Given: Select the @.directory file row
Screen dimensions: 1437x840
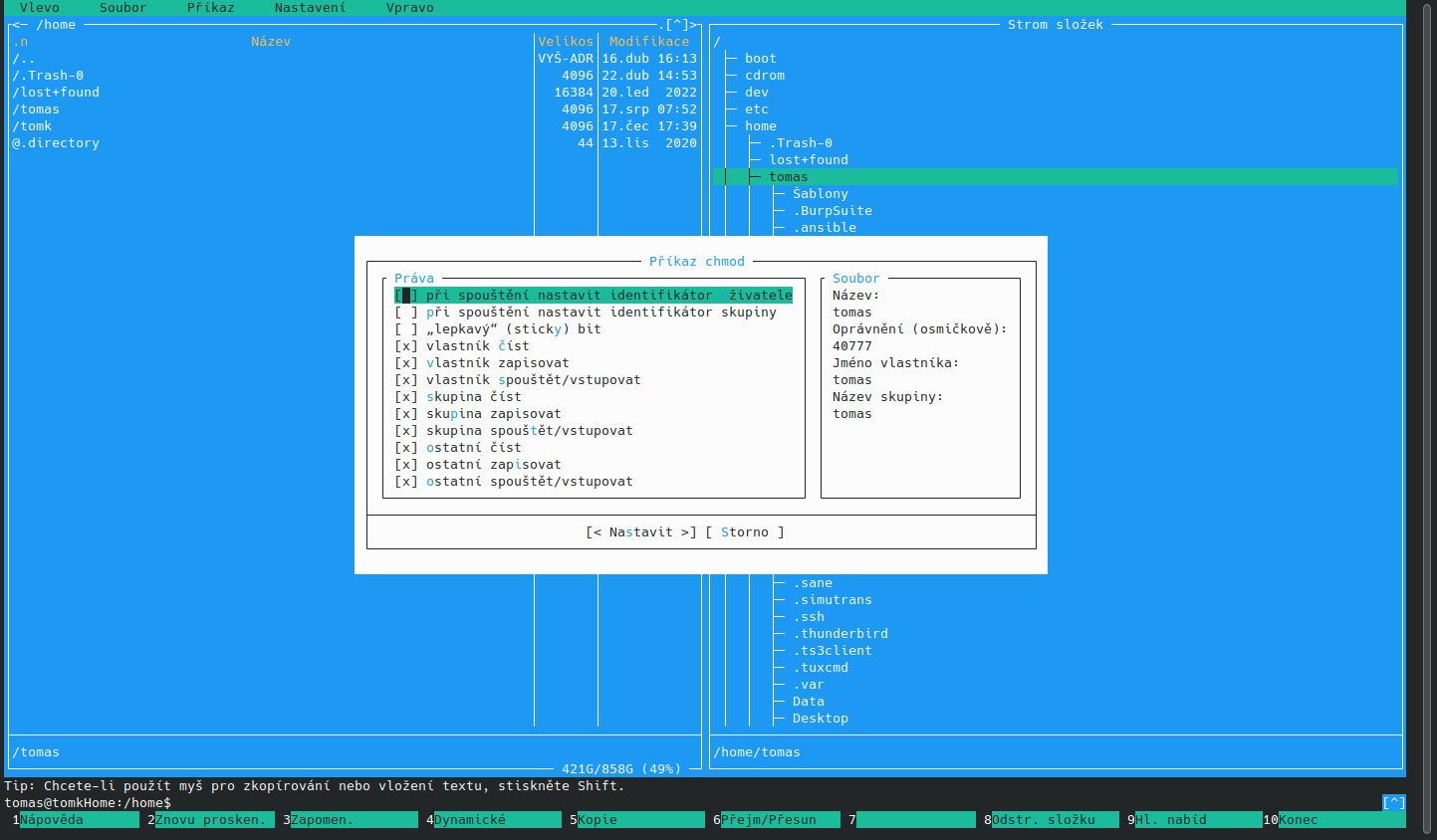Looking at the screenshot, I should [355, 143].
